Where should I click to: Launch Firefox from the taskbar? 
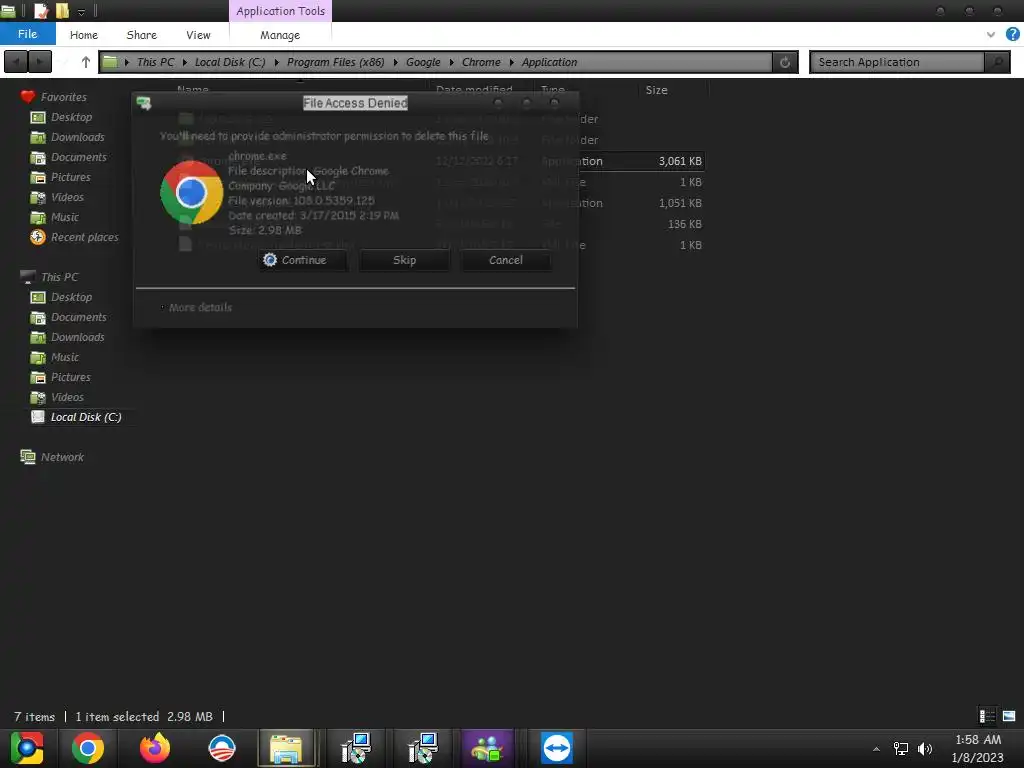(155, 748)
